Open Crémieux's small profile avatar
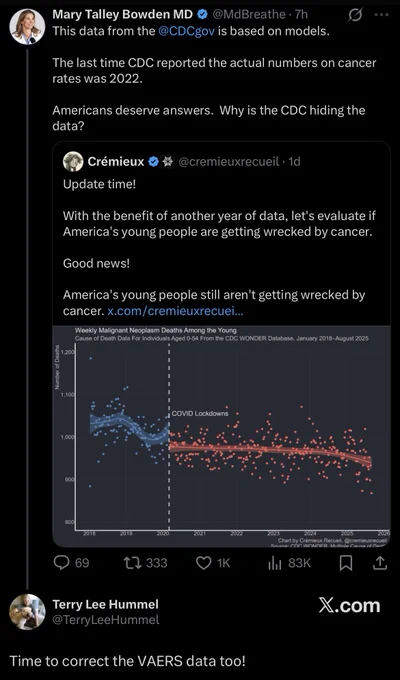The width and height of the screenshot is (400, 680). (x=73, y=162)
